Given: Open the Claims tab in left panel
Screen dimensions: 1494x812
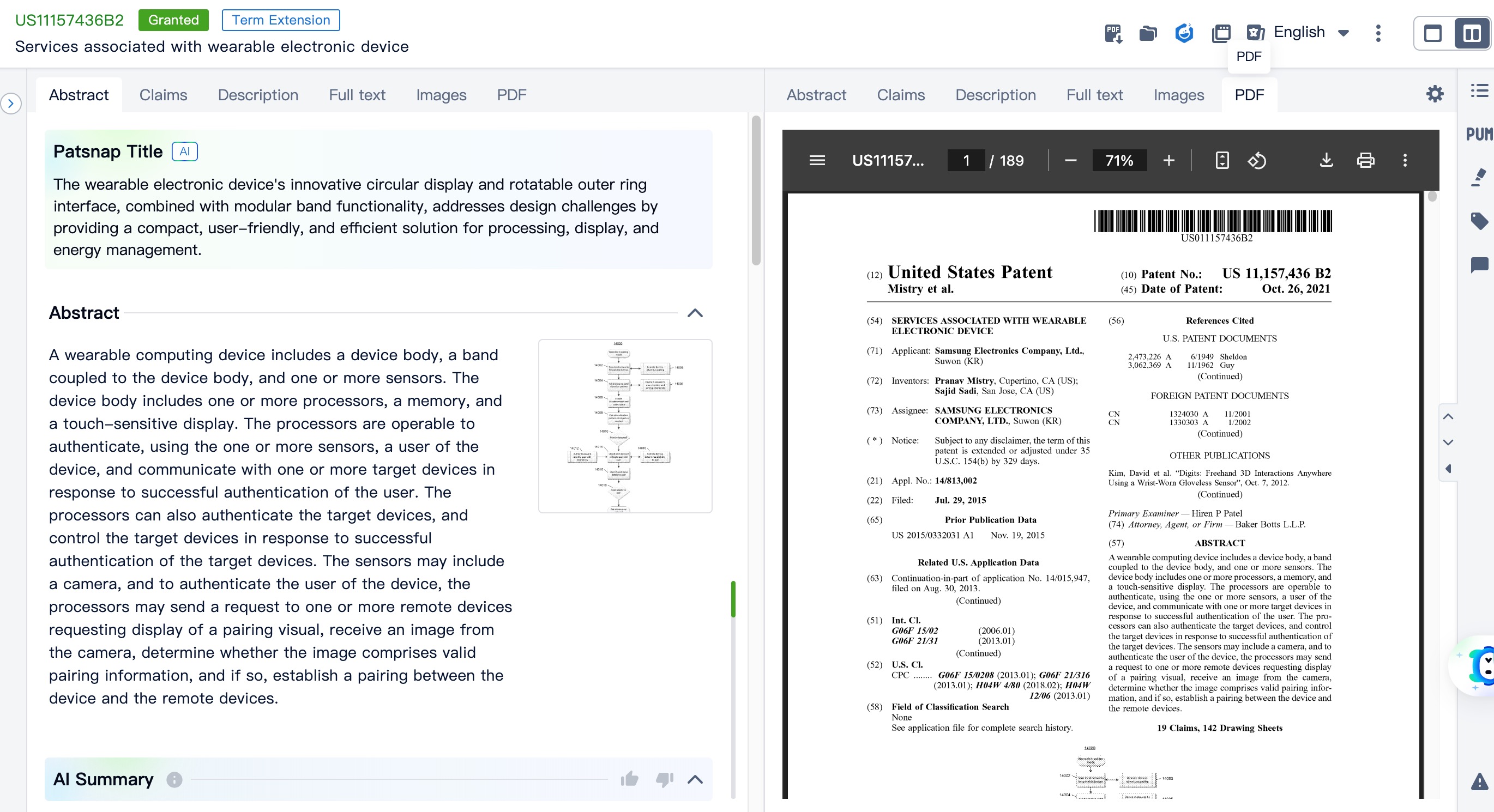Looking at the screenshot, I should tap(163, 95).
